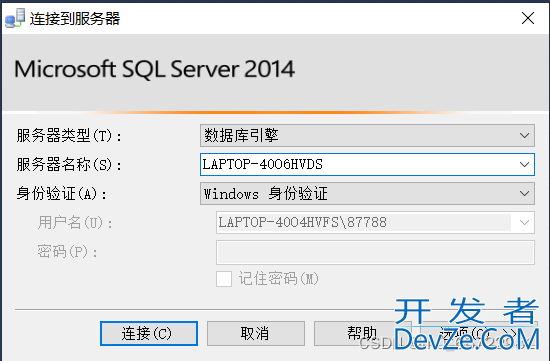
Task: Click the 身份验证(A) label
Action: [62, 194]
